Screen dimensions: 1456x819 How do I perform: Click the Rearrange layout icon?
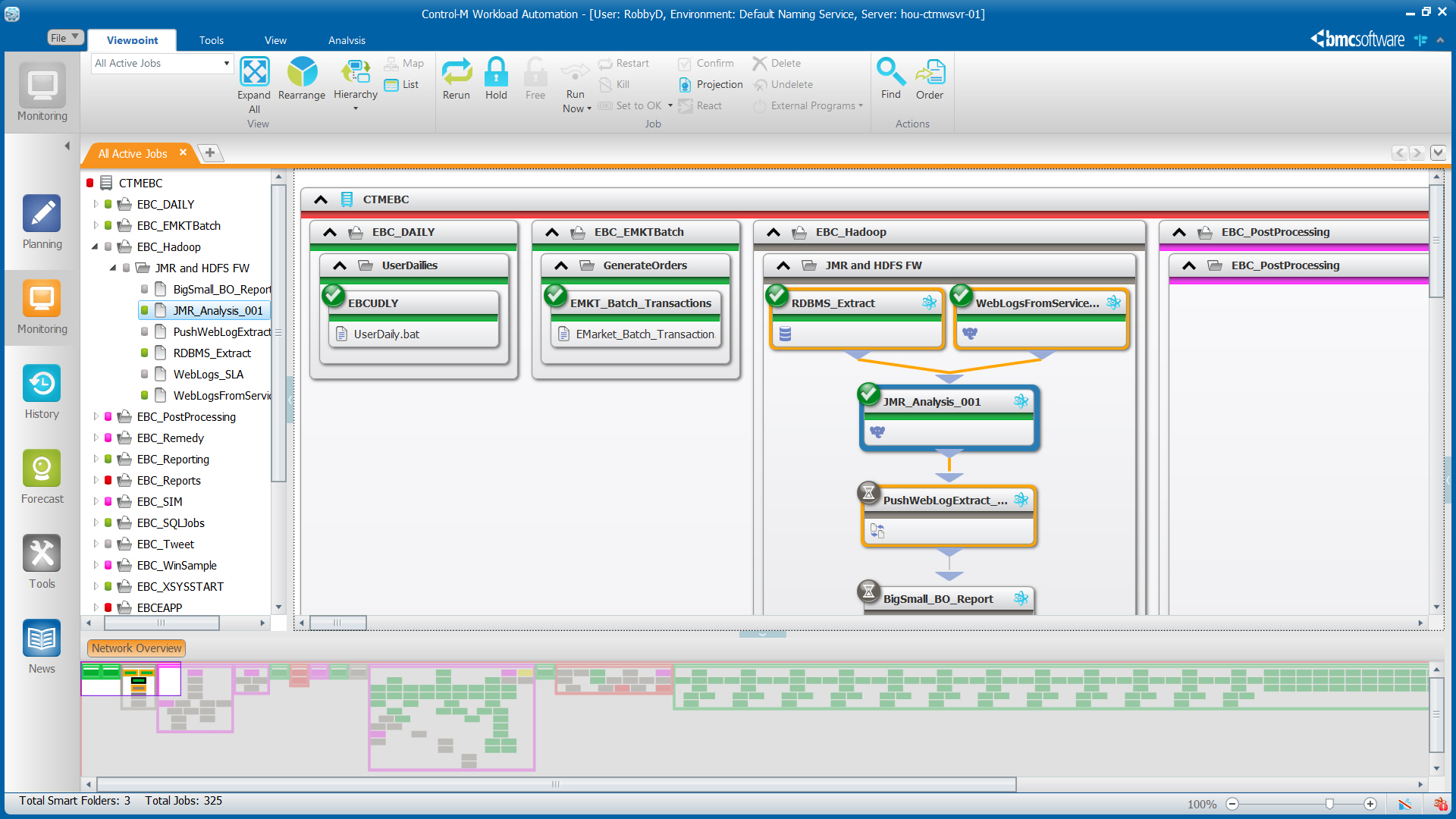tap(302, 73)
